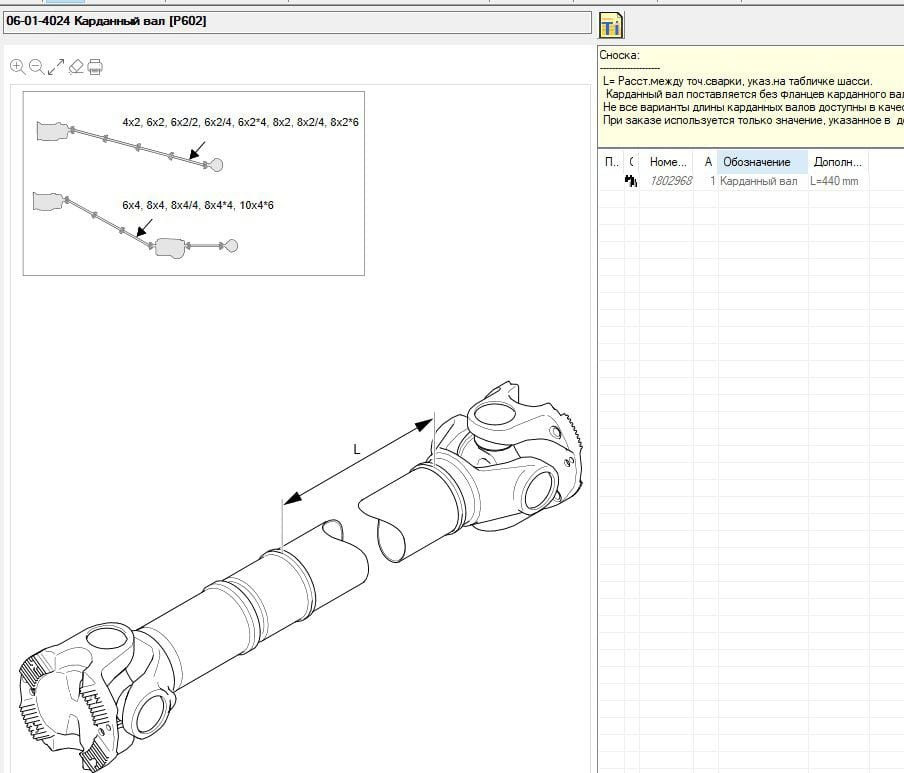Image resolution: width=904 pixels, height=773 pixels.
Task: Select the Карданный вал row description
Action: click(760, 181)
